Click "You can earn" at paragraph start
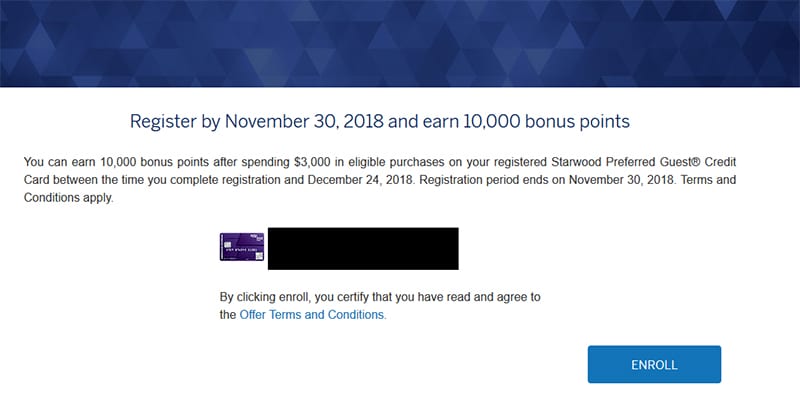Viewport: 800px width, 410px height. click(x=59, y=163)
